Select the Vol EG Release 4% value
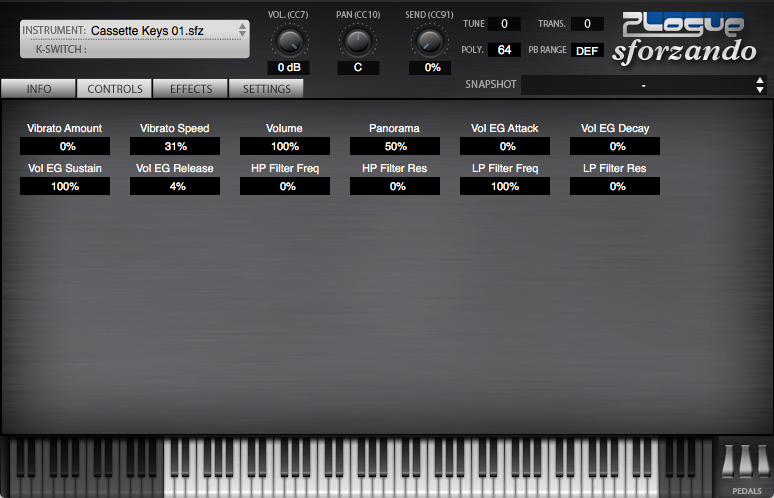Viewport: 774px width, 498px height. coord(174,187)
